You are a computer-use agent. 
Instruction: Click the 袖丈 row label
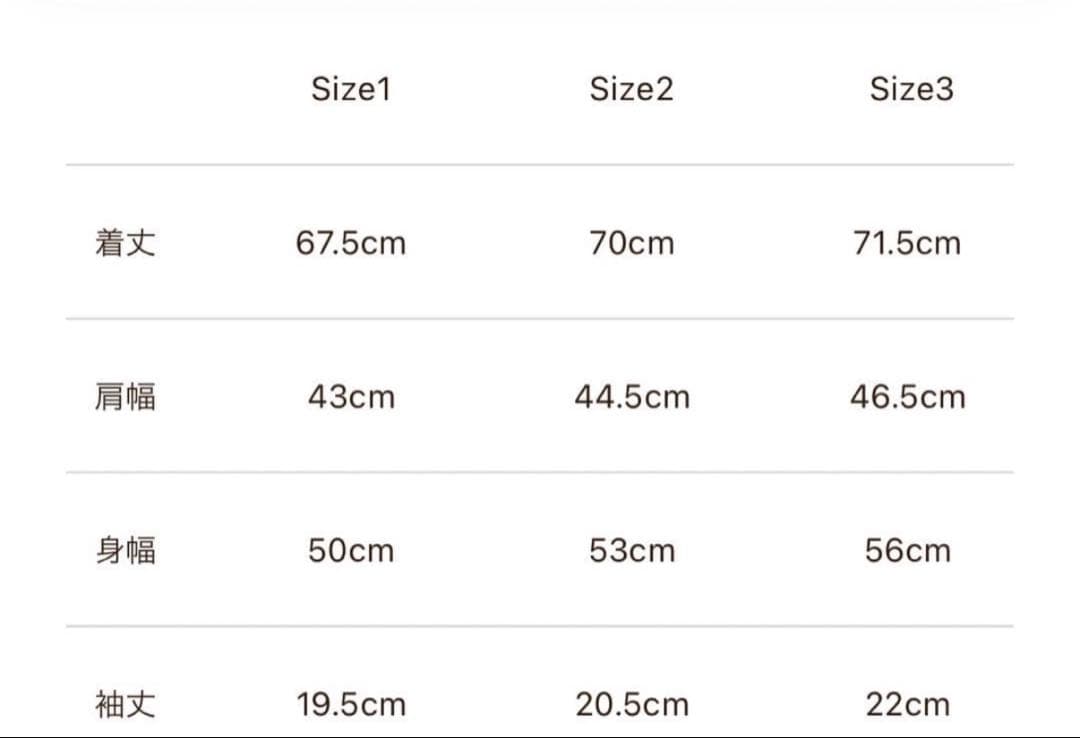coord(125,705)
